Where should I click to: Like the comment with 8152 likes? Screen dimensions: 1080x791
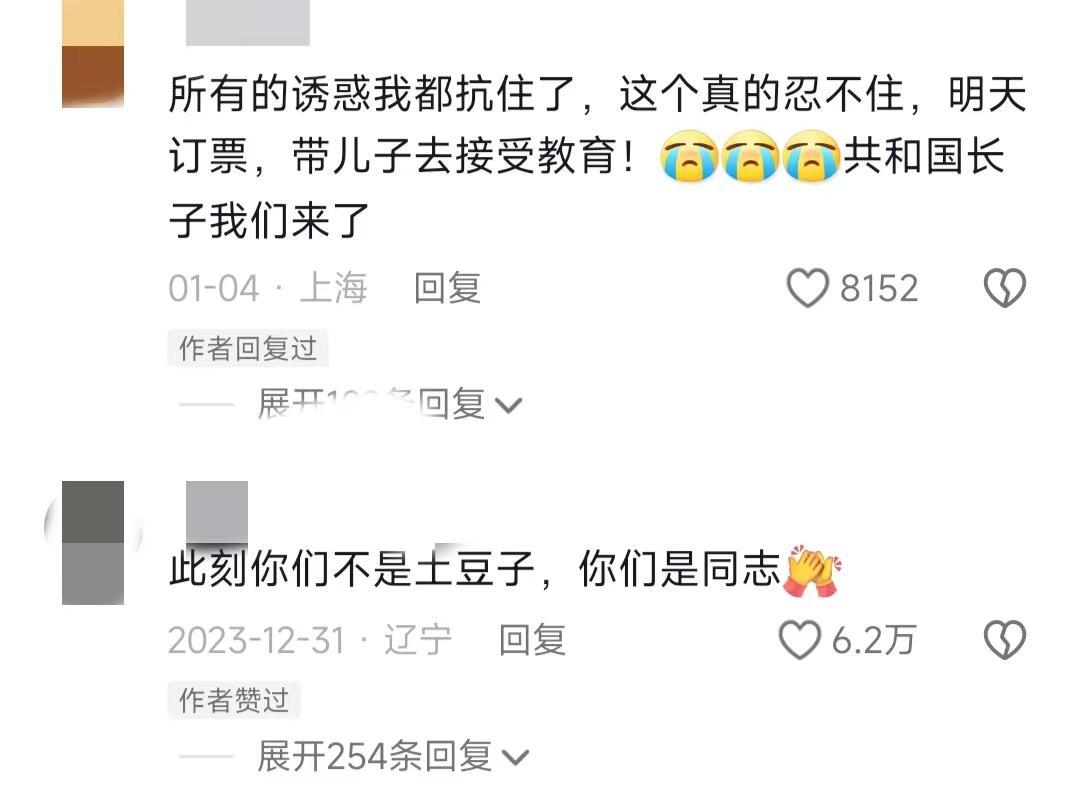click(807, 288)
